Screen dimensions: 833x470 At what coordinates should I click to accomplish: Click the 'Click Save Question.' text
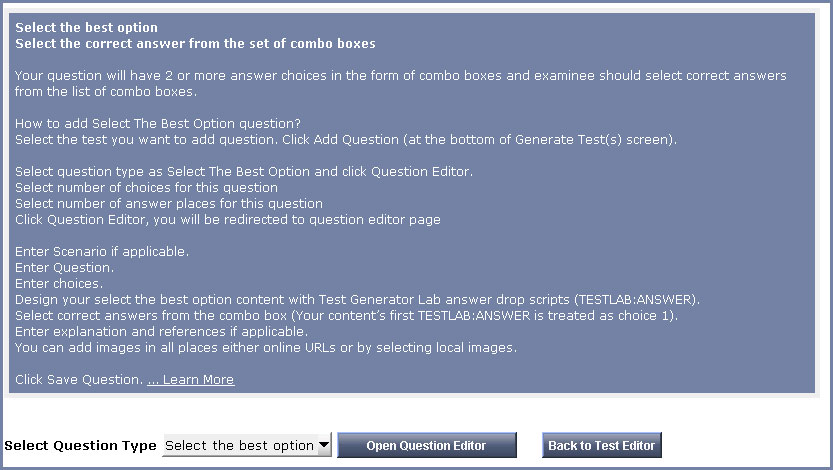point(79,380)
